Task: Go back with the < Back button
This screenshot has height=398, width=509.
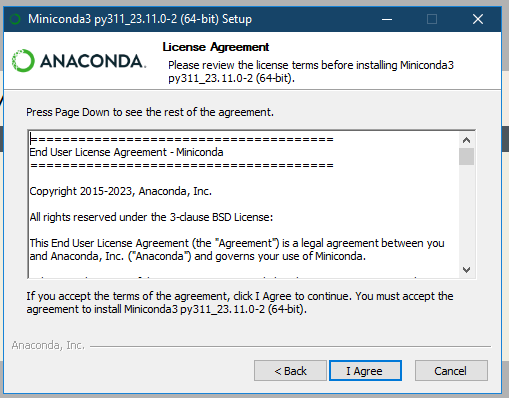Action: tap(290, 370)
